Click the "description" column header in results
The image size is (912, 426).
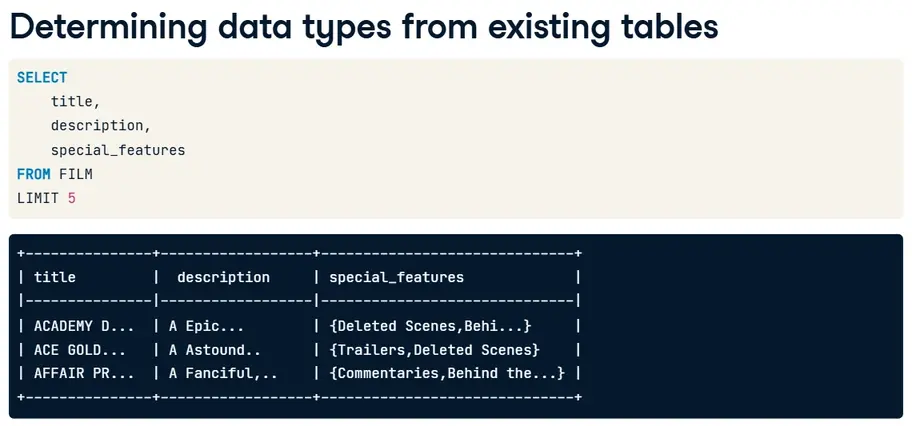(x=223, y=277)
